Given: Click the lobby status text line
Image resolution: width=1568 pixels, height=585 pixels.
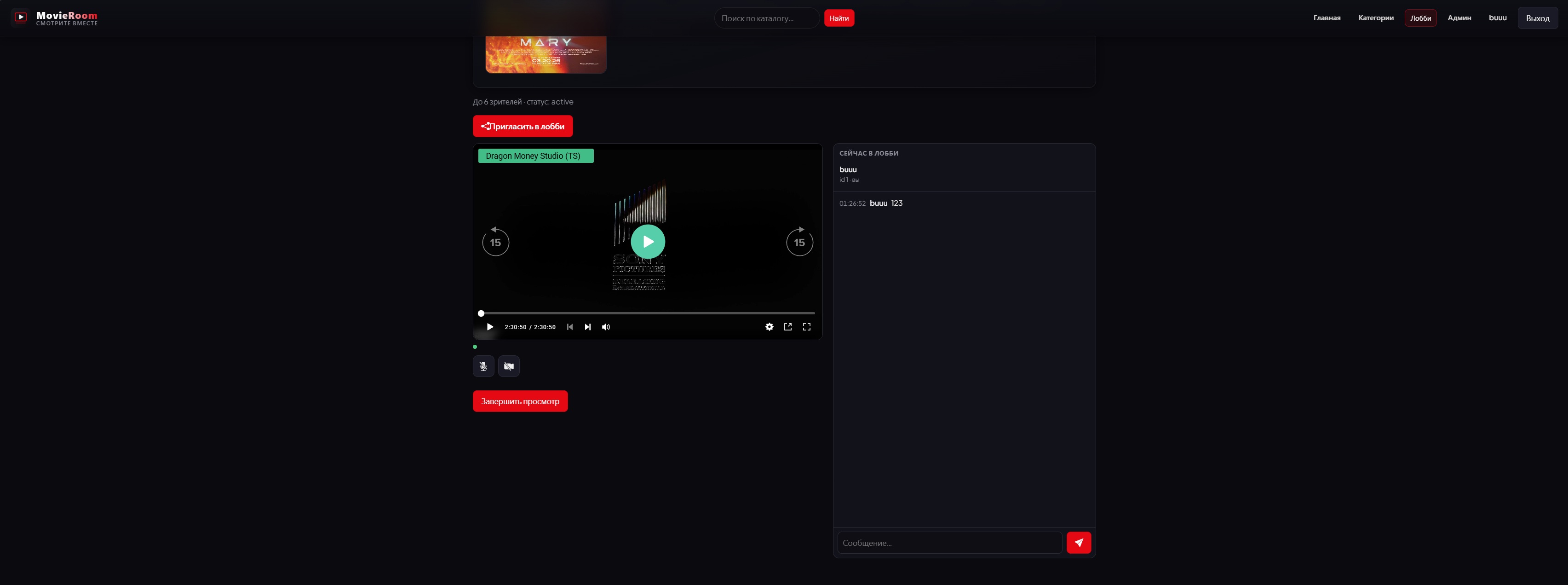Looking at the screenshot, I should [523, 102].
